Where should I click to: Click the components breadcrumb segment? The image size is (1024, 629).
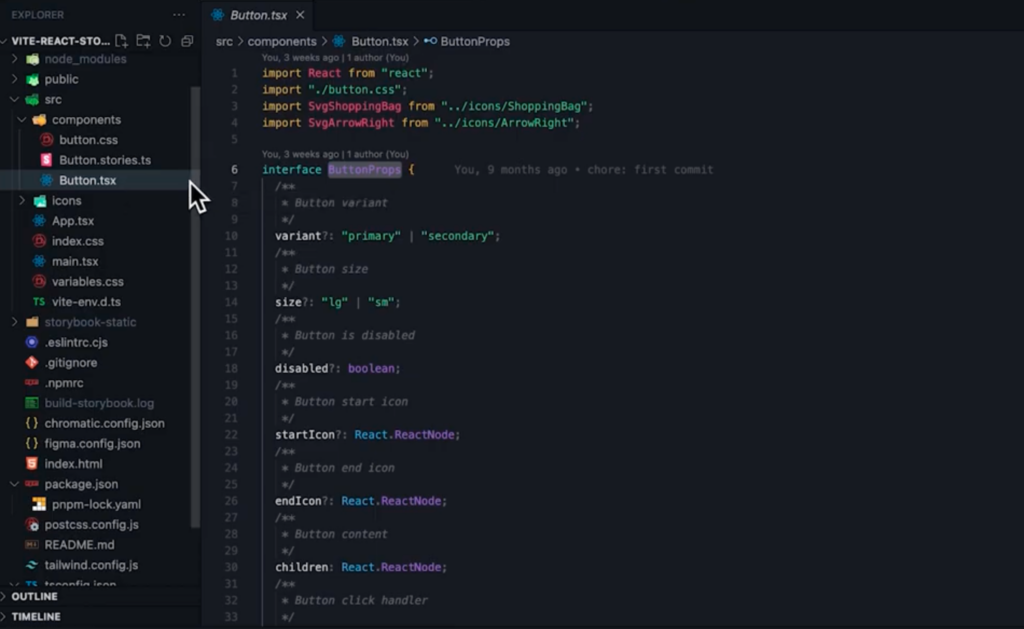pos(281,41)
